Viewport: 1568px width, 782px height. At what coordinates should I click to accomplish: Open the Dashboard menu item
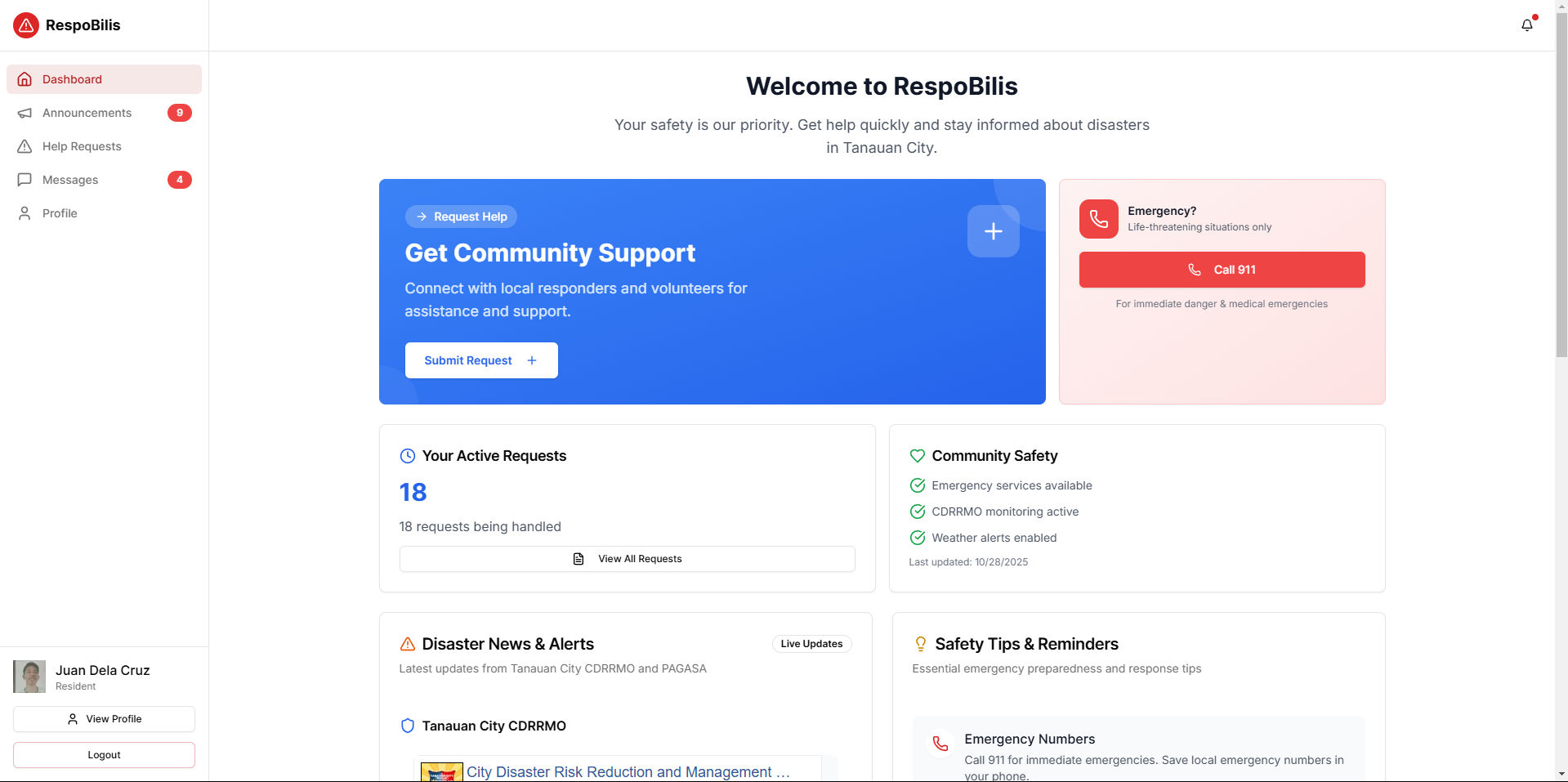[104, 79]
